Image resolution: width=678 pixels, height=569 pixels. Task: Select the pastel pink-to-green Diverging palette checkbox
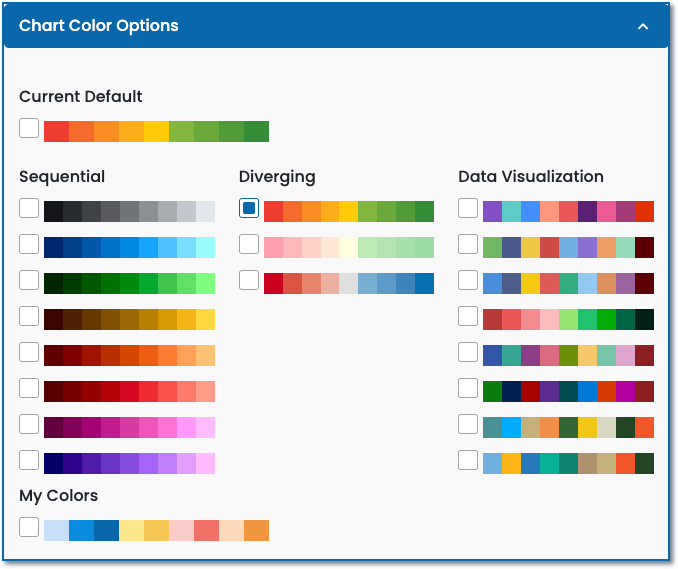(249, 245)
